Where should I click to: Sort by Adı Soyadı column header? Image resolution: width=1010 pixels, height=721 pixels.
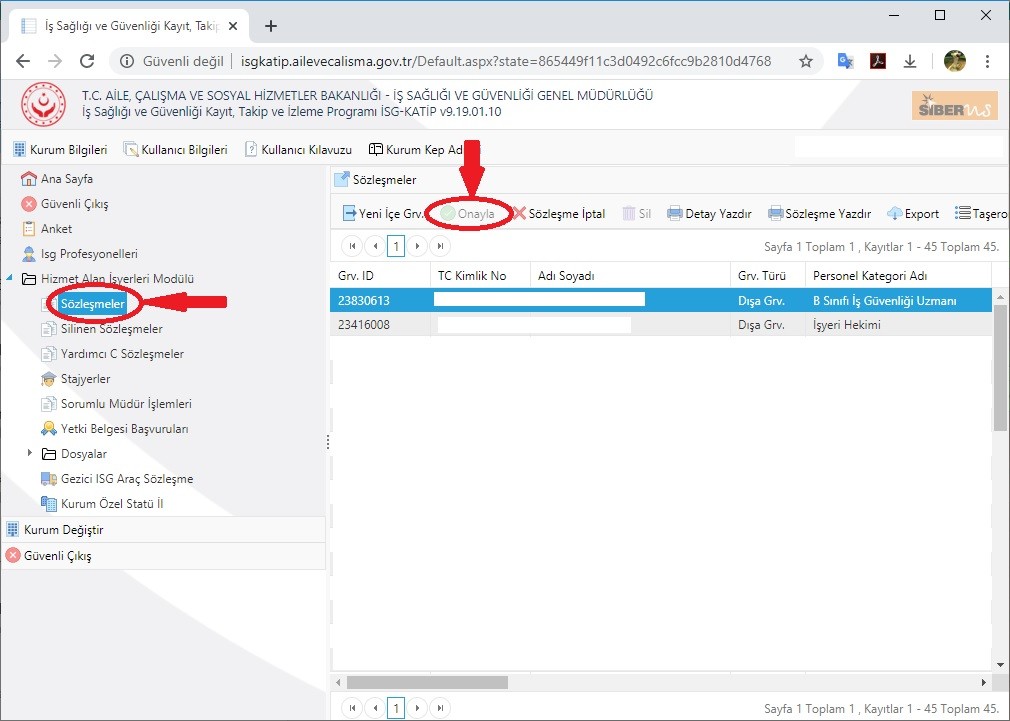tap(630, 276)
